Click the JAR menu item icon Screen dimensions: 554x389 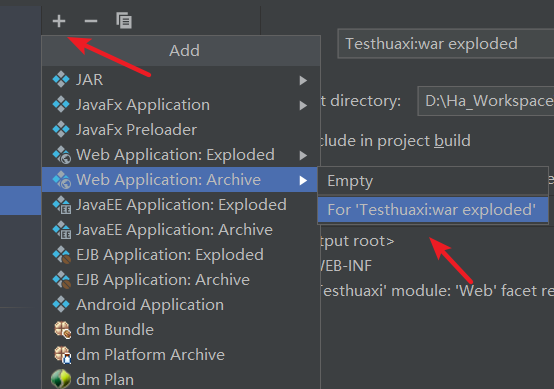click(61, 79)
